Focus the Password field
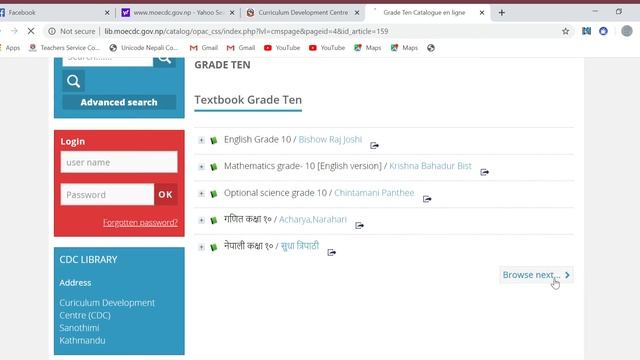Screen dimensions: 640x360 (x=107, y=194)
